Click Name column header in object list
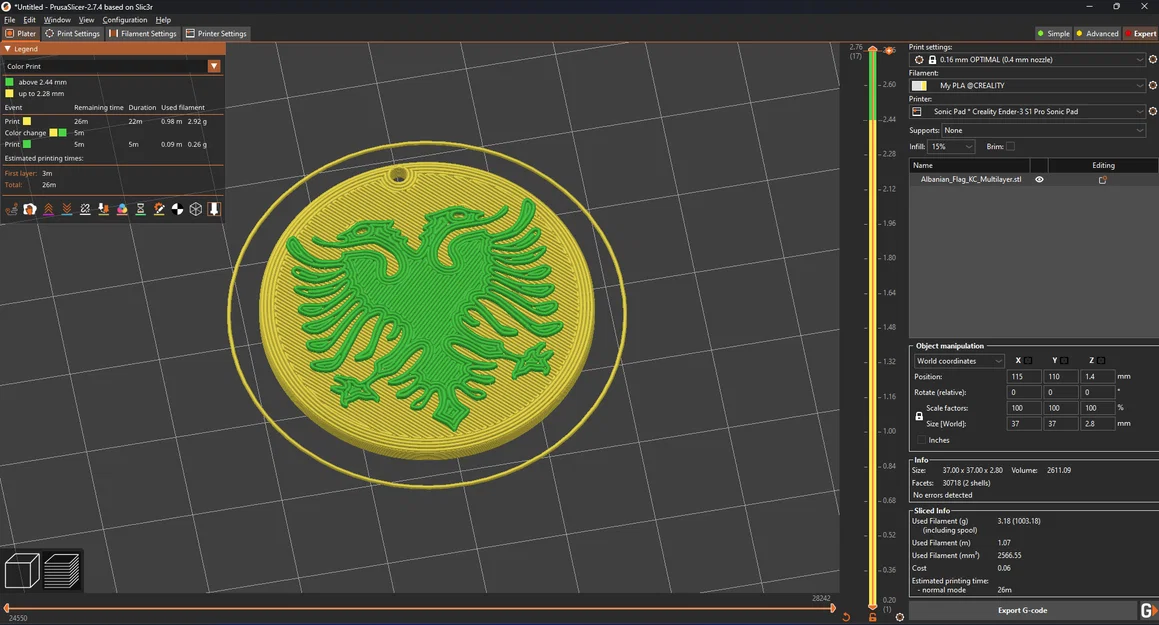1159x625 pixels. click(x=970, y=165)
